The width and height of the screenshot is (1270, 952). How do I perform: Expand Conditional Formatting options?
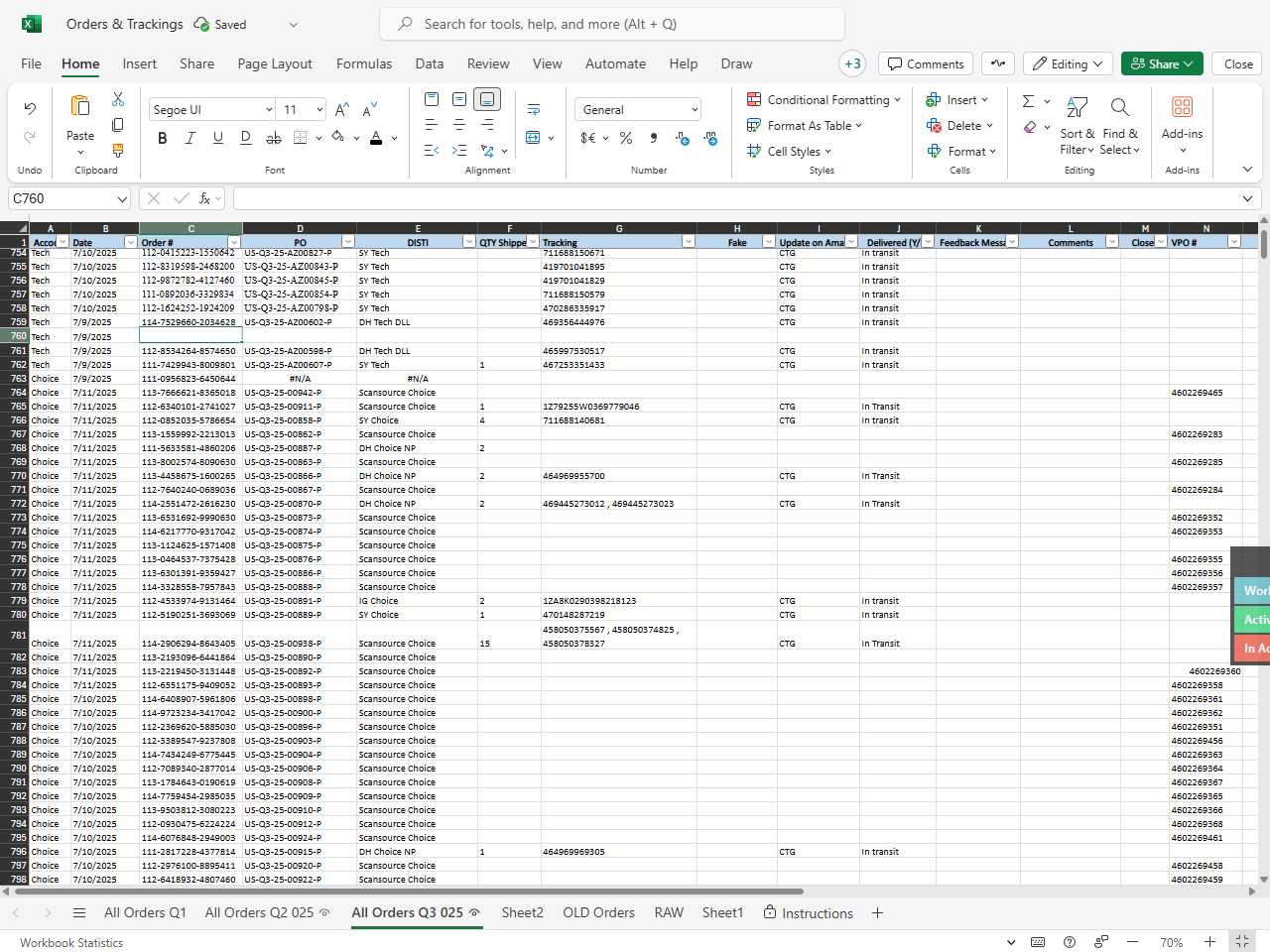pyautogui.click(x=824, y=99)
